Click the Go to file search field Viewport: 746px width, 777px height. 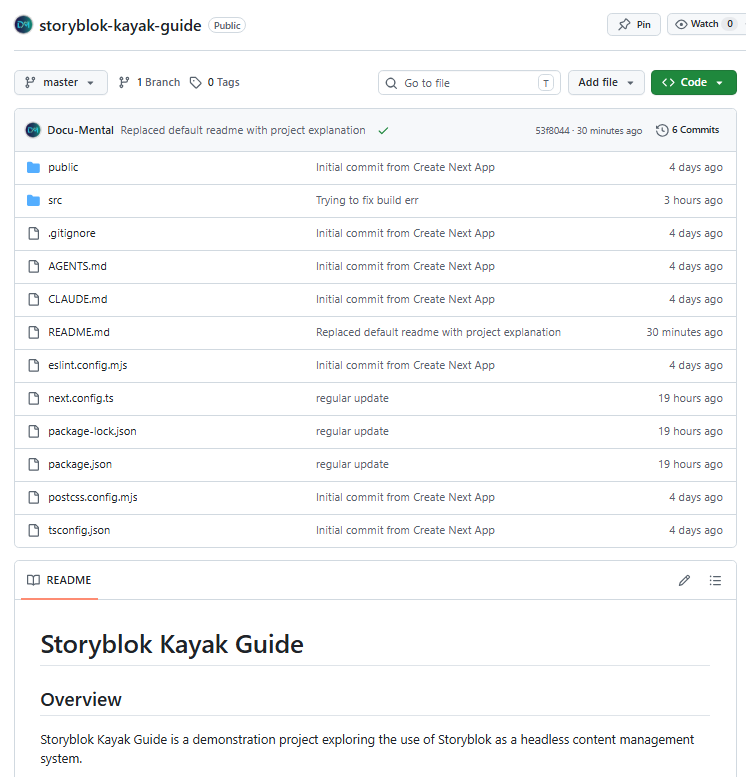(x=469, y=83)
